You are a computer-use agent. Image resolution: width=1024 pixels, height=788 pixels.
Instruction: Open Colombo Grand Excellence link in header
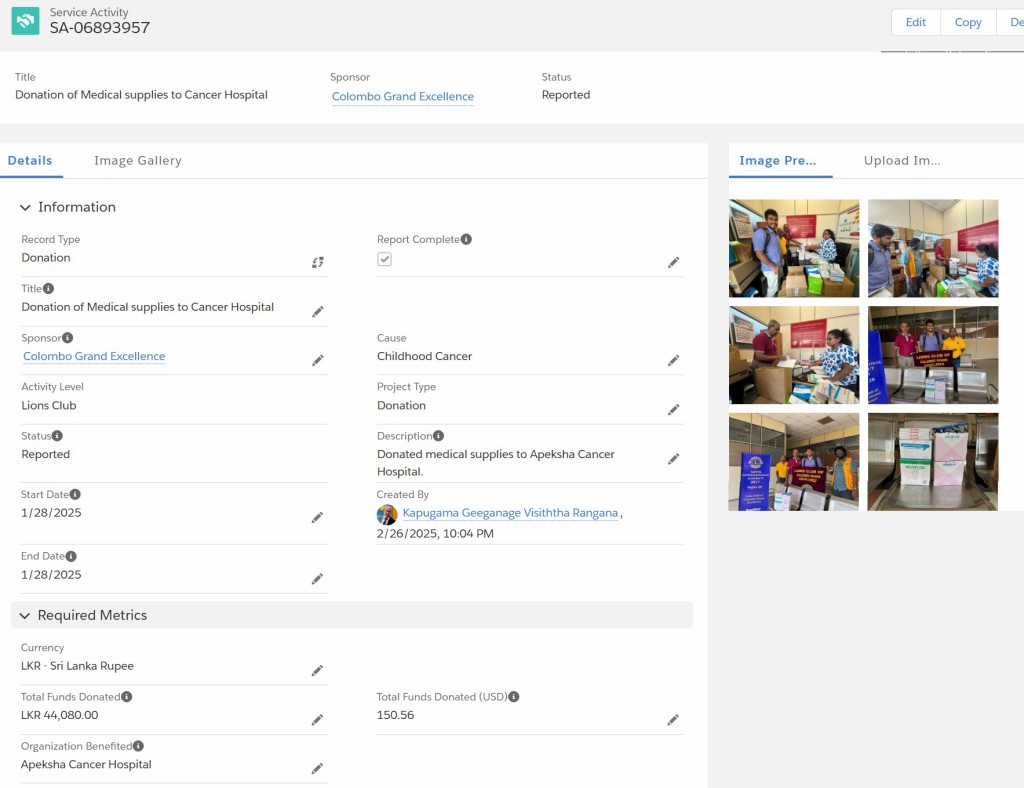coord(403,97)
